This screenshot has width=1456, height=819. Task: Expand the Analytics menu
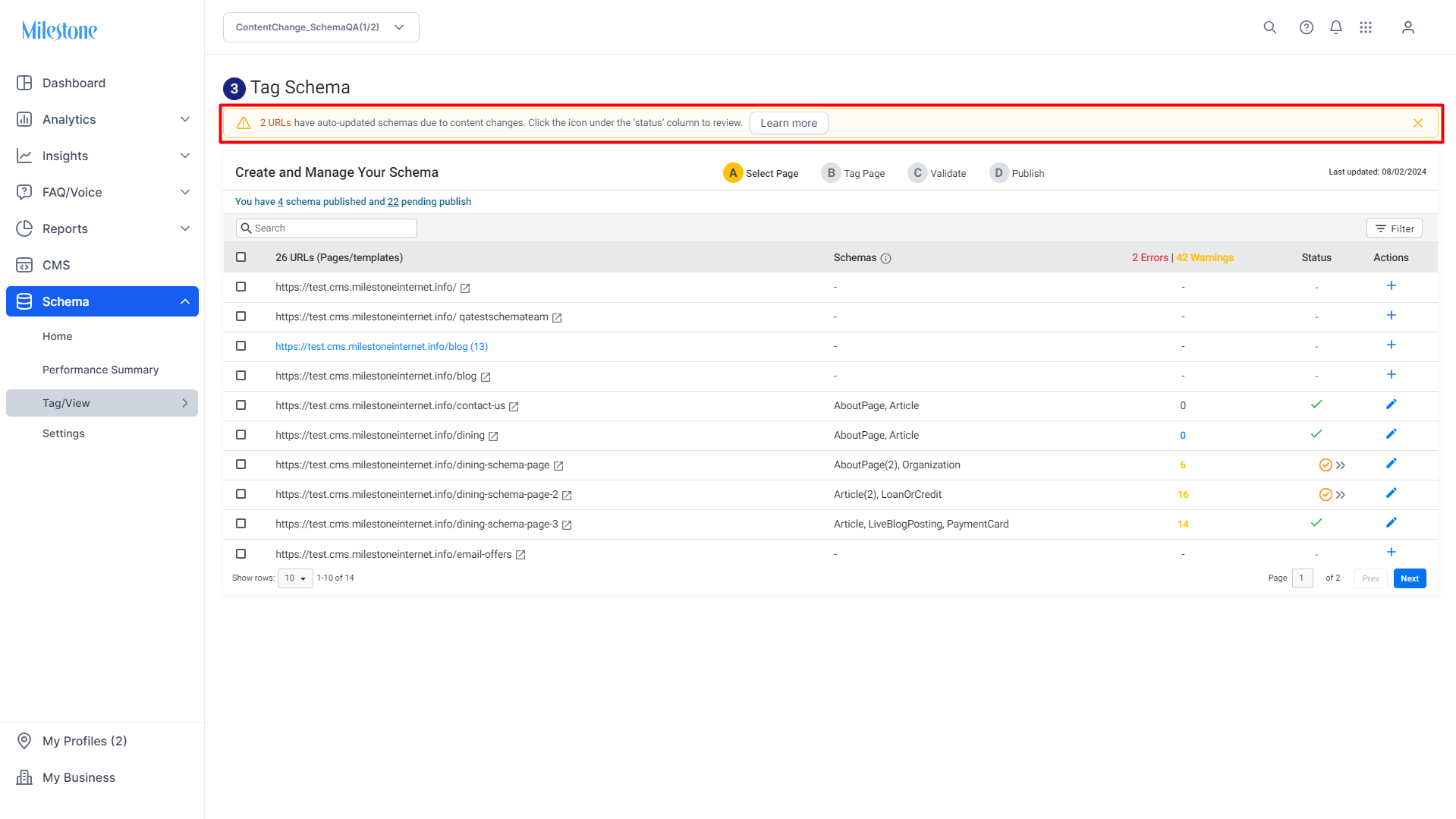tap(185, 119)
